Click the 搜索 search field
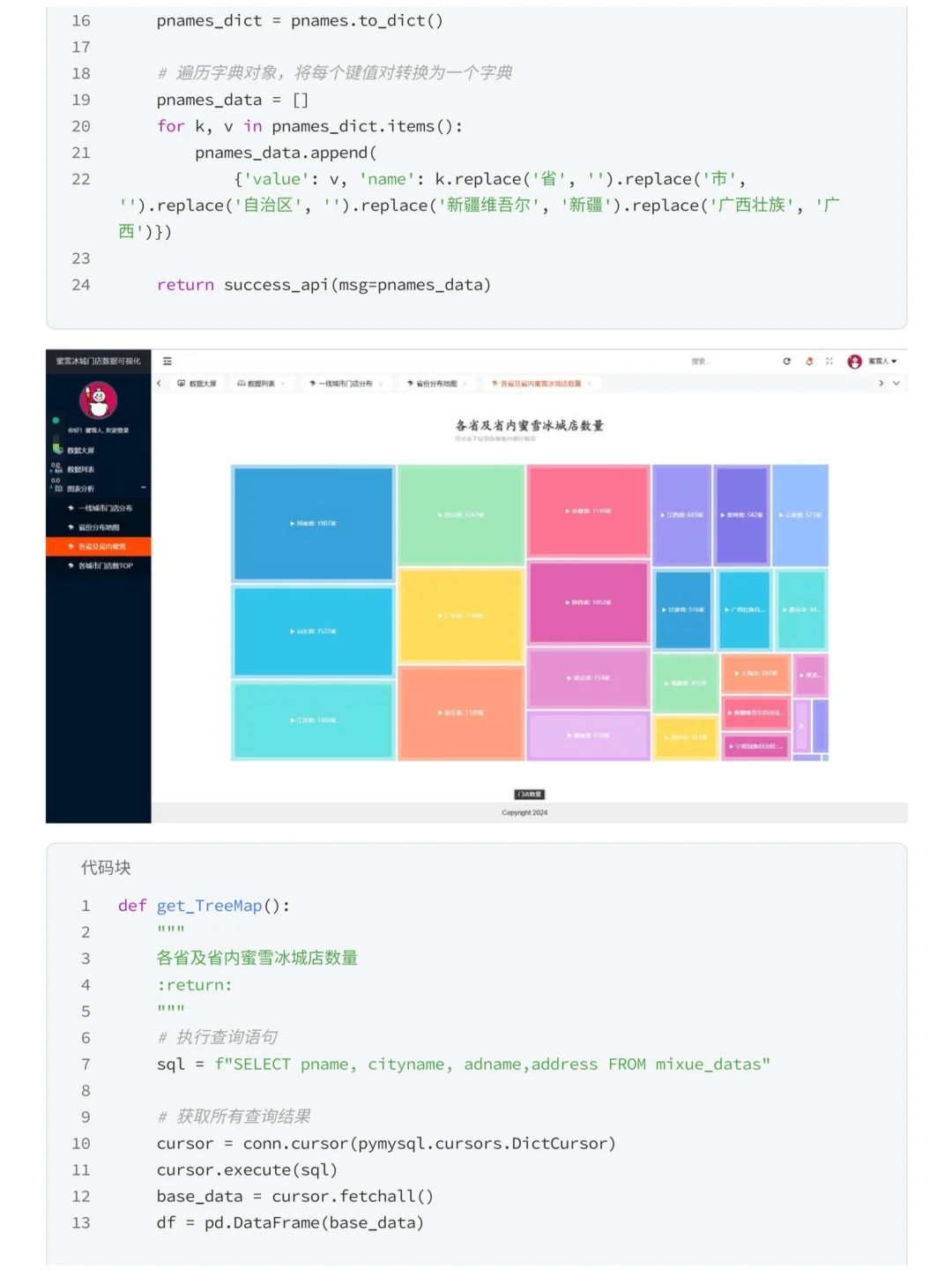Viewport: 952px width, 1270px height. [x=700, y=362]
